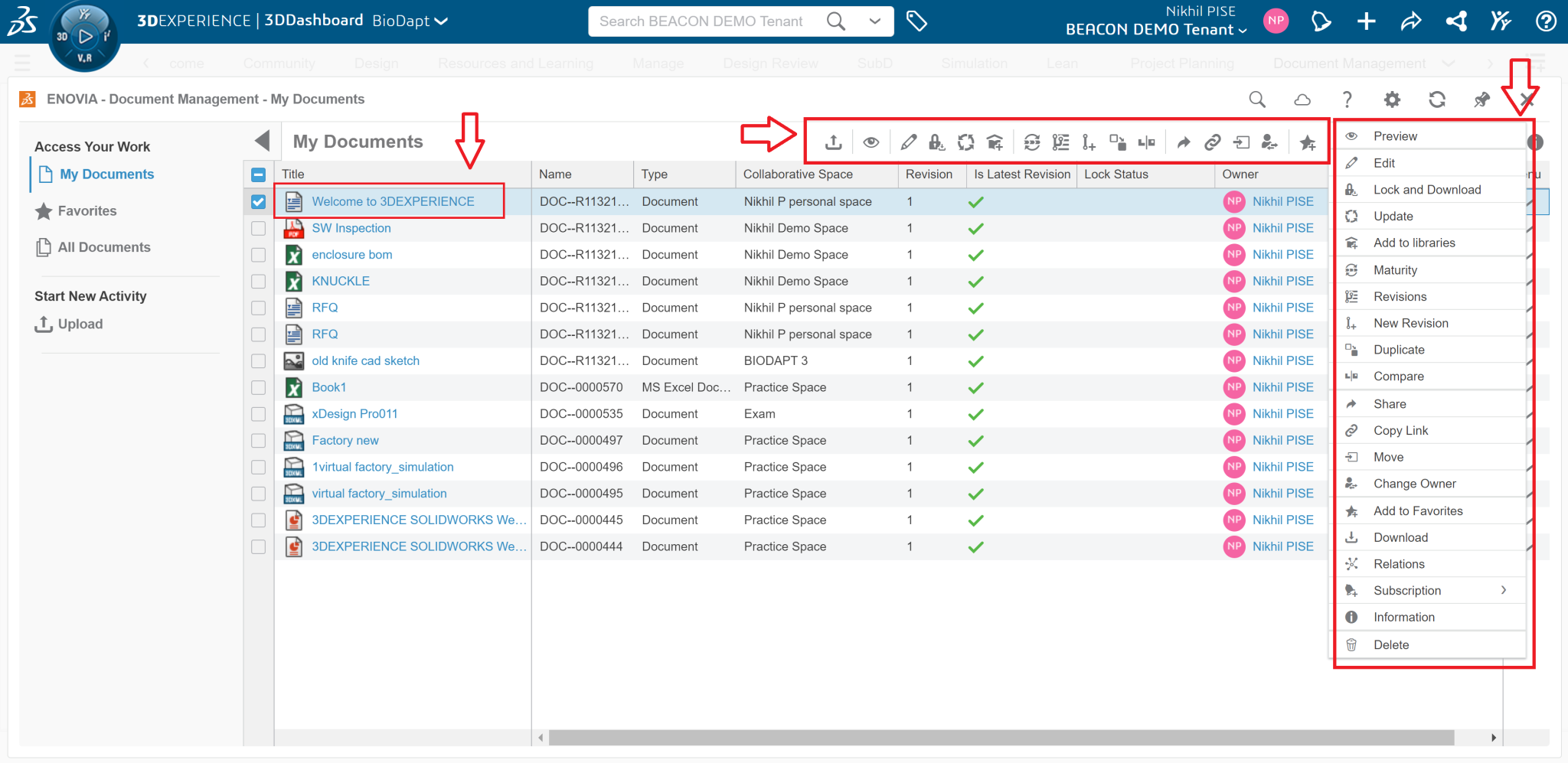Expand the Document Management tab dropdown
Image resolution: width=1568 pixels, height=763 pixels.
pos(1447,64)
